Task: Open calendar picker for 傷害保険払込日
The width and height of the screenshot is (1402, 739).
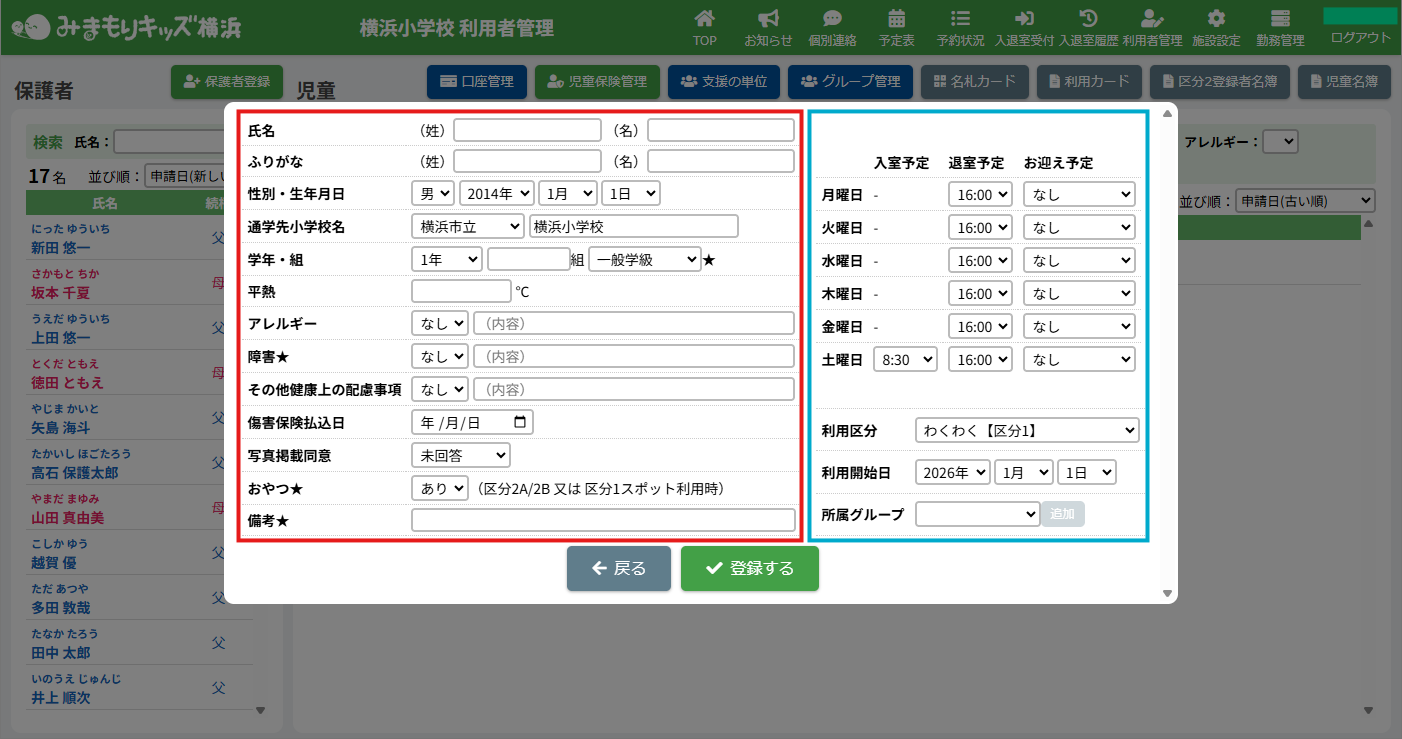Action: tap(519, 423)
